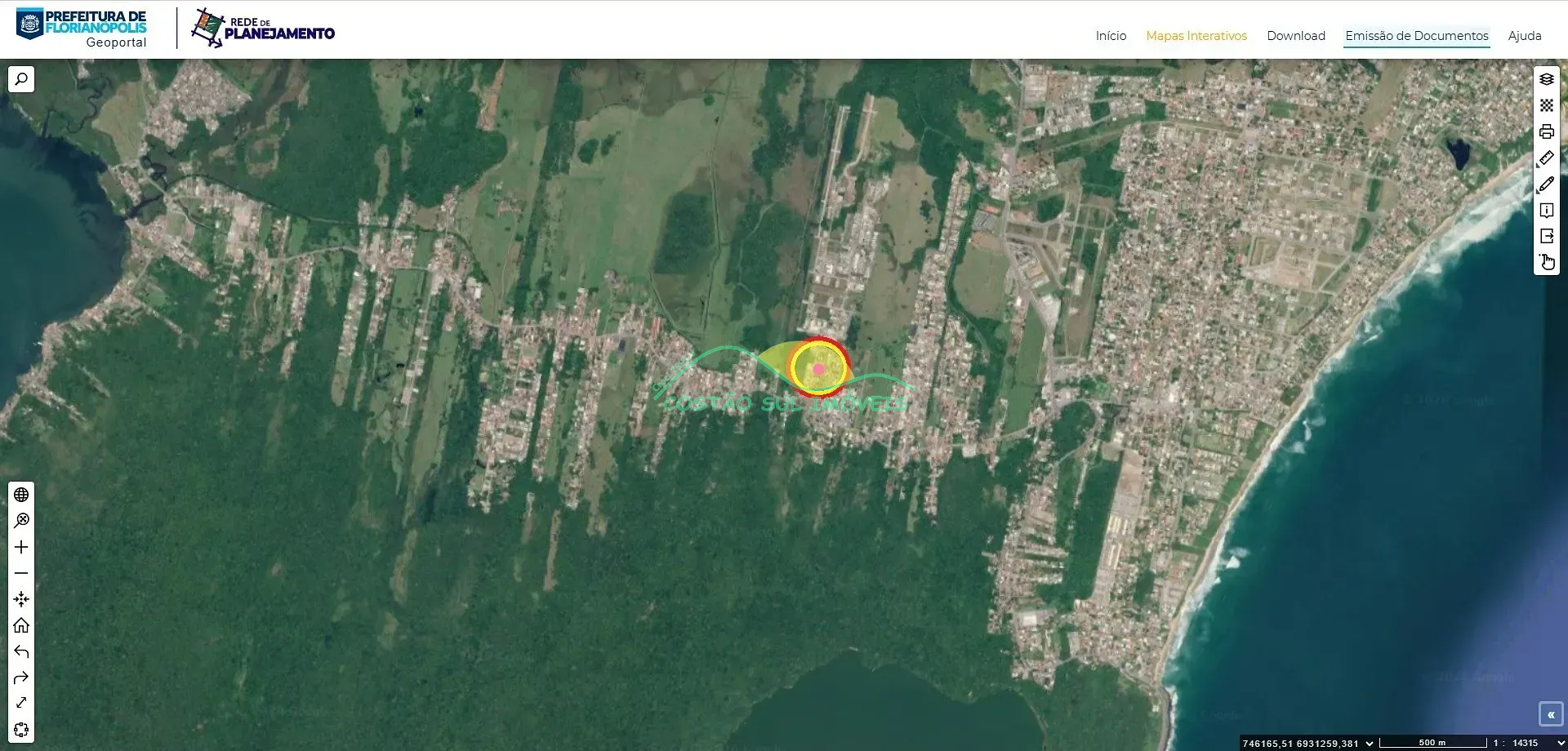Open the map search magnifier

(21, 79)
